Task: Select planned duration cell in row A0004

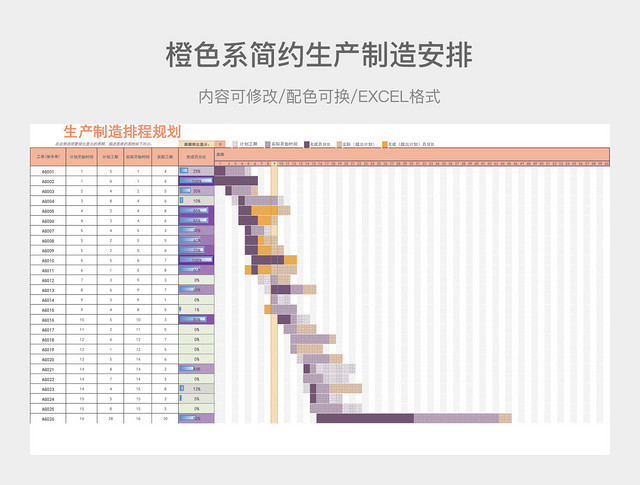Action: click(x=110, y=201)
